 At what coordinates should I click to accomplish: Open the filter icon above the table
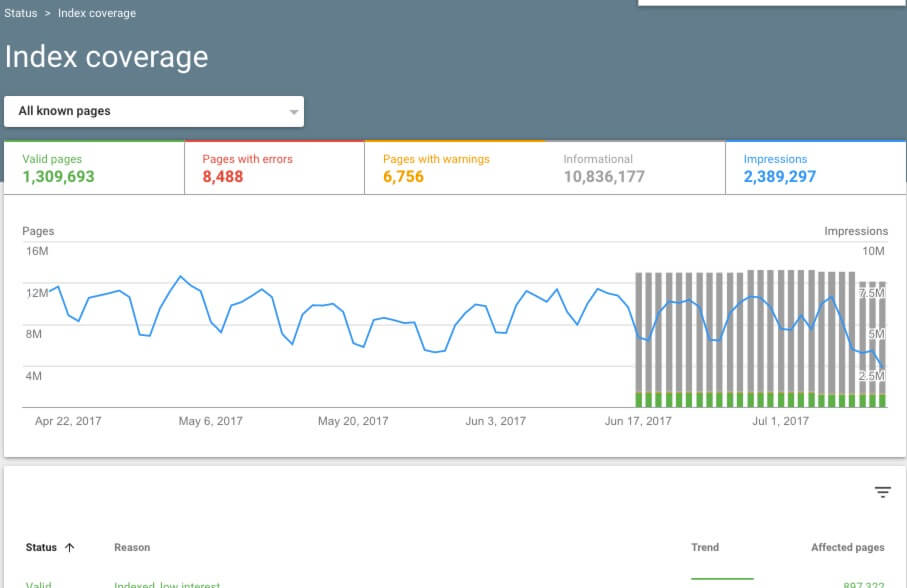coord(881,492)
